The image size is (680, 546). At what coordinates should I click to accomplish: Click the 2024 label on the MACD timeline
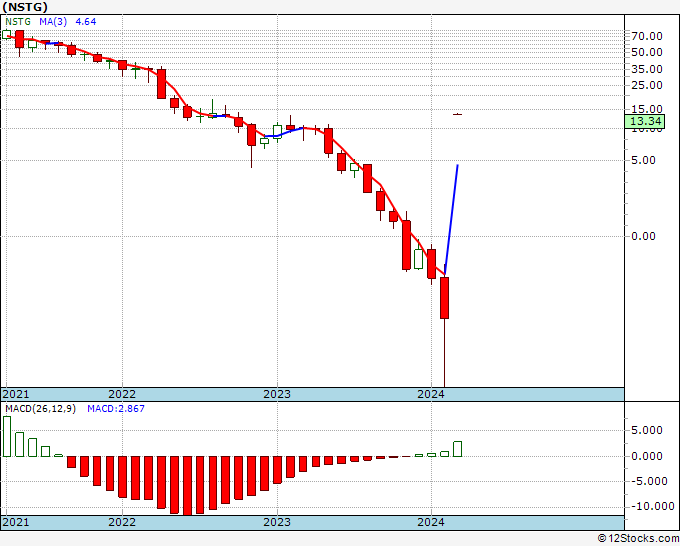pyautogui.click(x=431, y=522)
